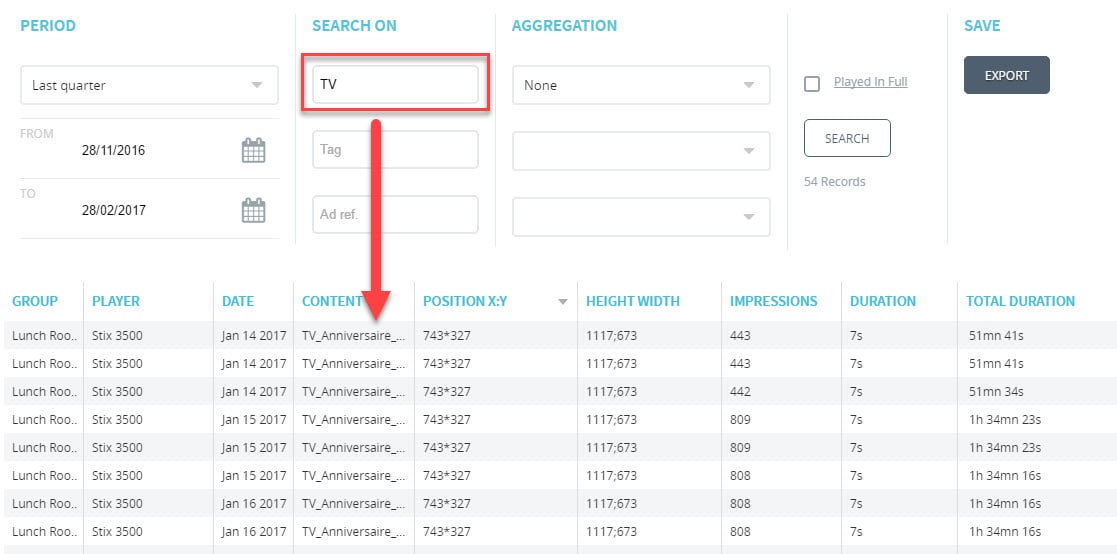Sort by the CONTENT column header
1117x554 pixels.
click(333, 301)
